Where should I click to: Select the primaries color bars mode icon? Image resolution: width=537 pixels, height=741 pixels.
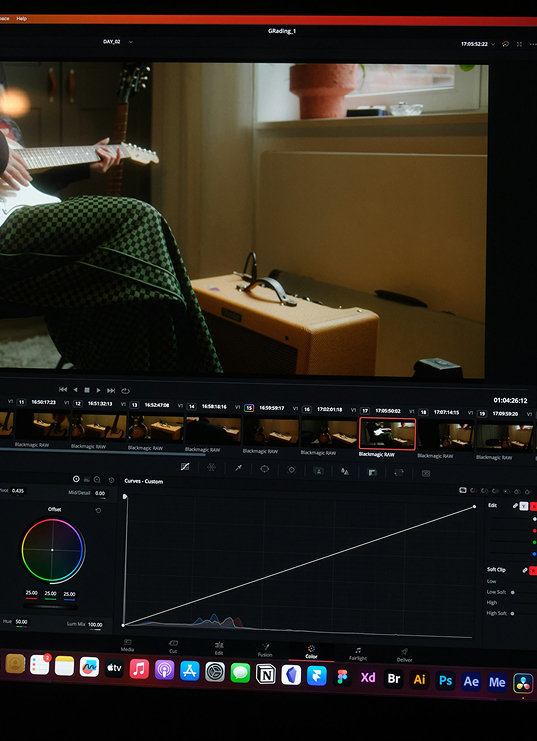87,480
